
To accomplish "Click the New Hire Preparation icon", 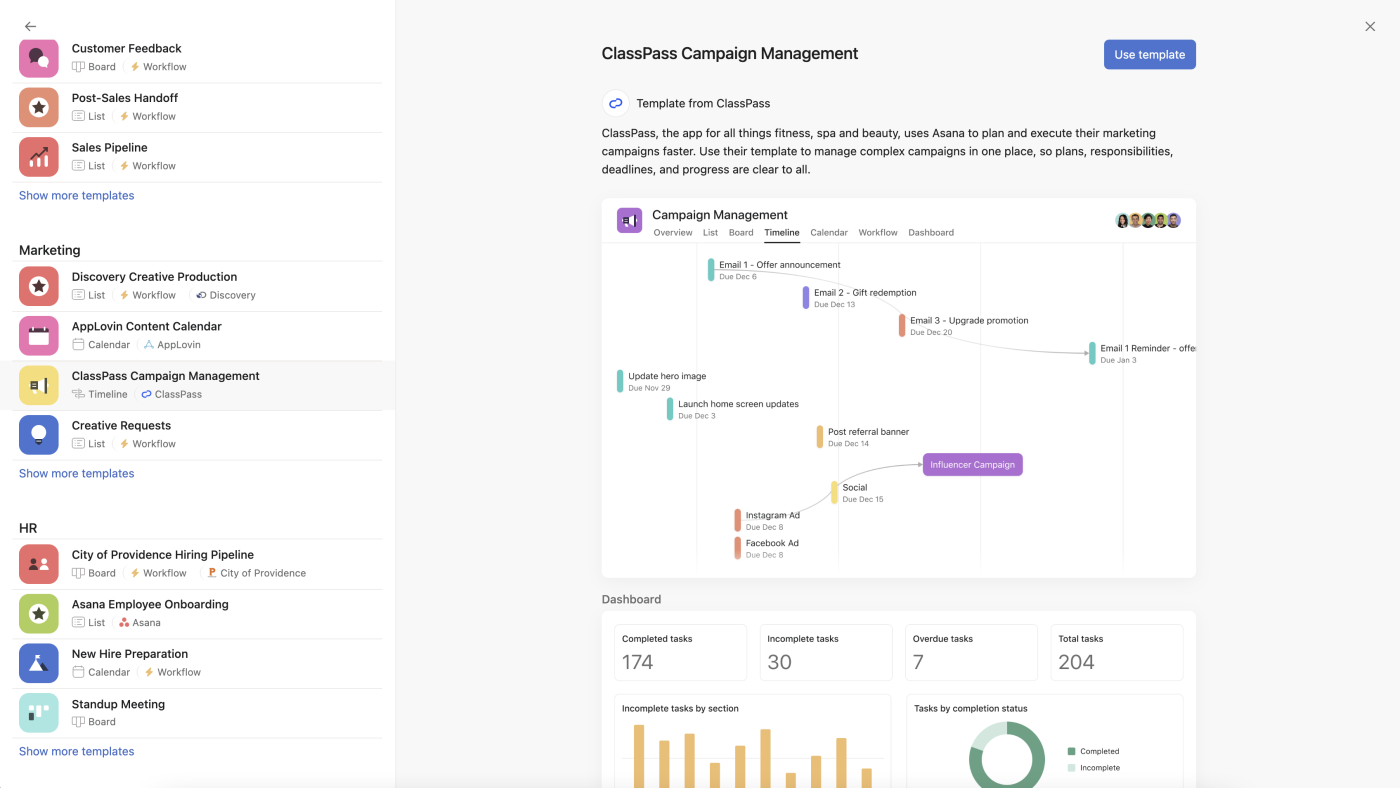I will point(39,663).
